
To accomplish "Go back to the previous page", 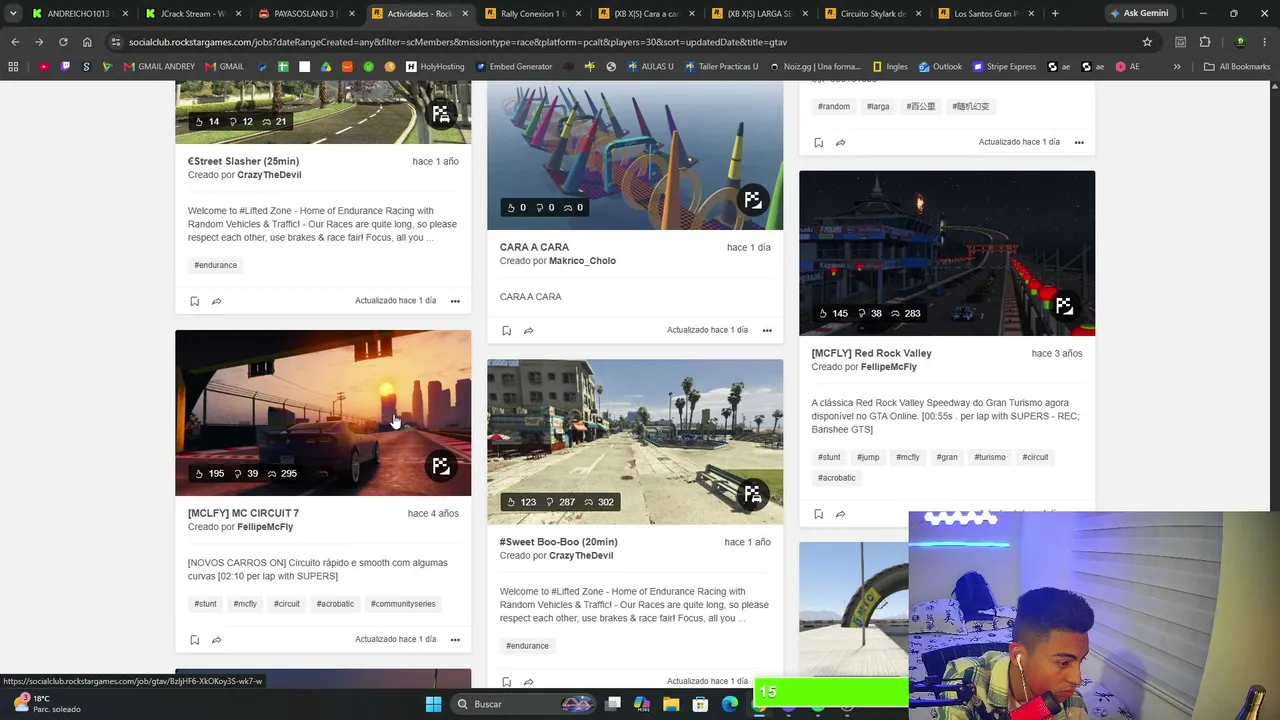I will click(x=15, y=42).
